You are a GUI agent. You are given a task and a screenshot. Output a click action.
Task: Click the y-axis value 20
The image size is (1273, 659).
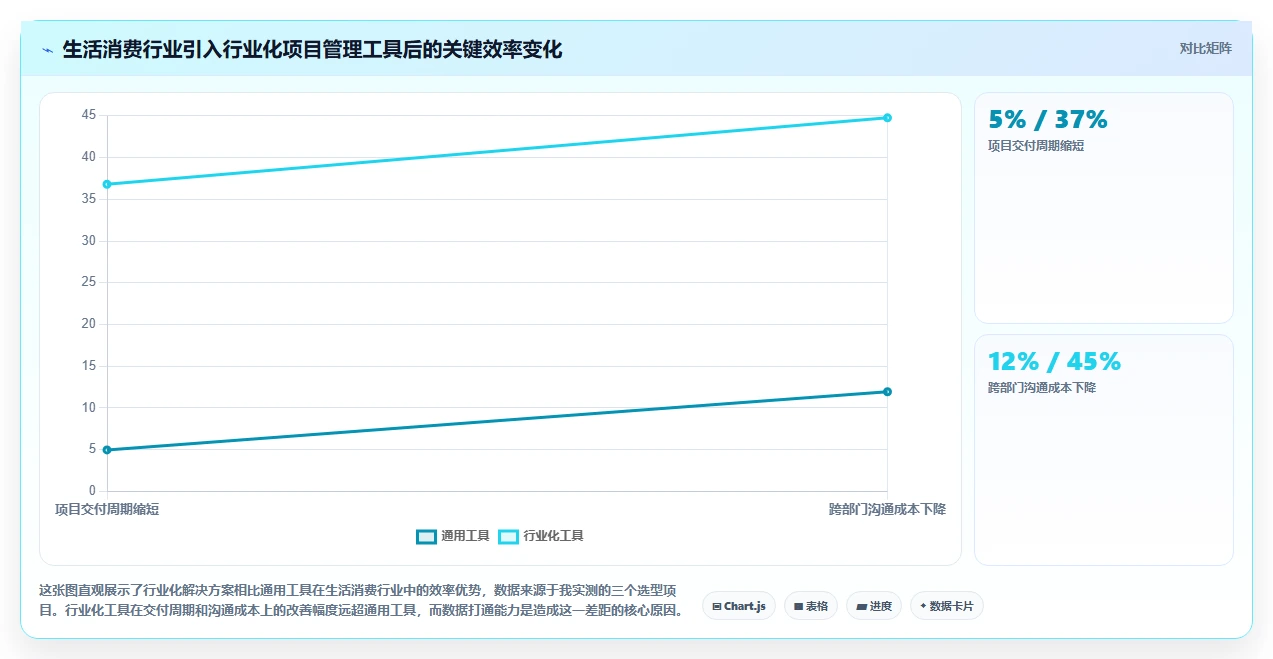(89, 324)
